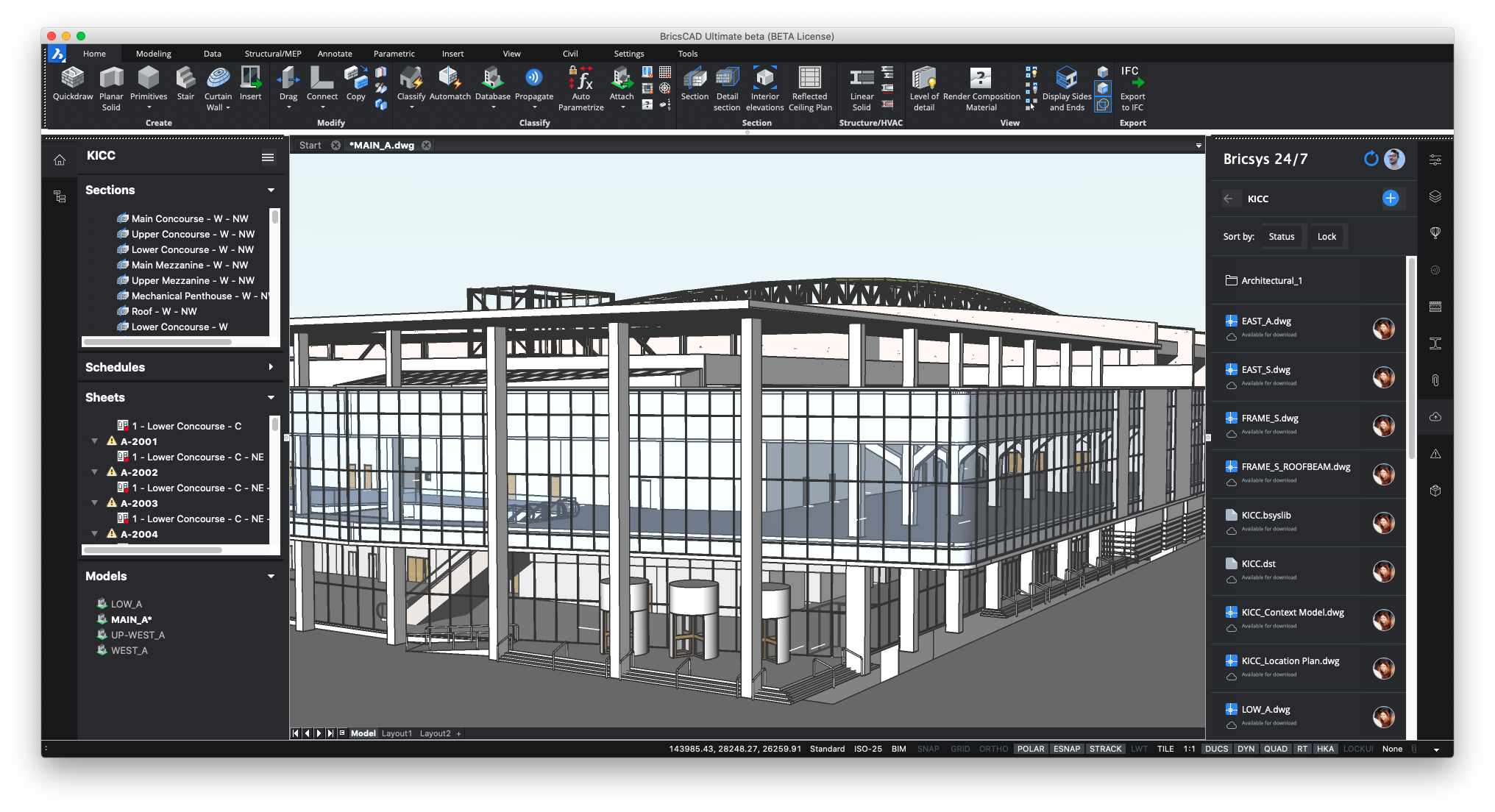The width and height of the screenshot is (1495, 812).
Task: Choose the Connect tool
Action: (x=322, y=89)
